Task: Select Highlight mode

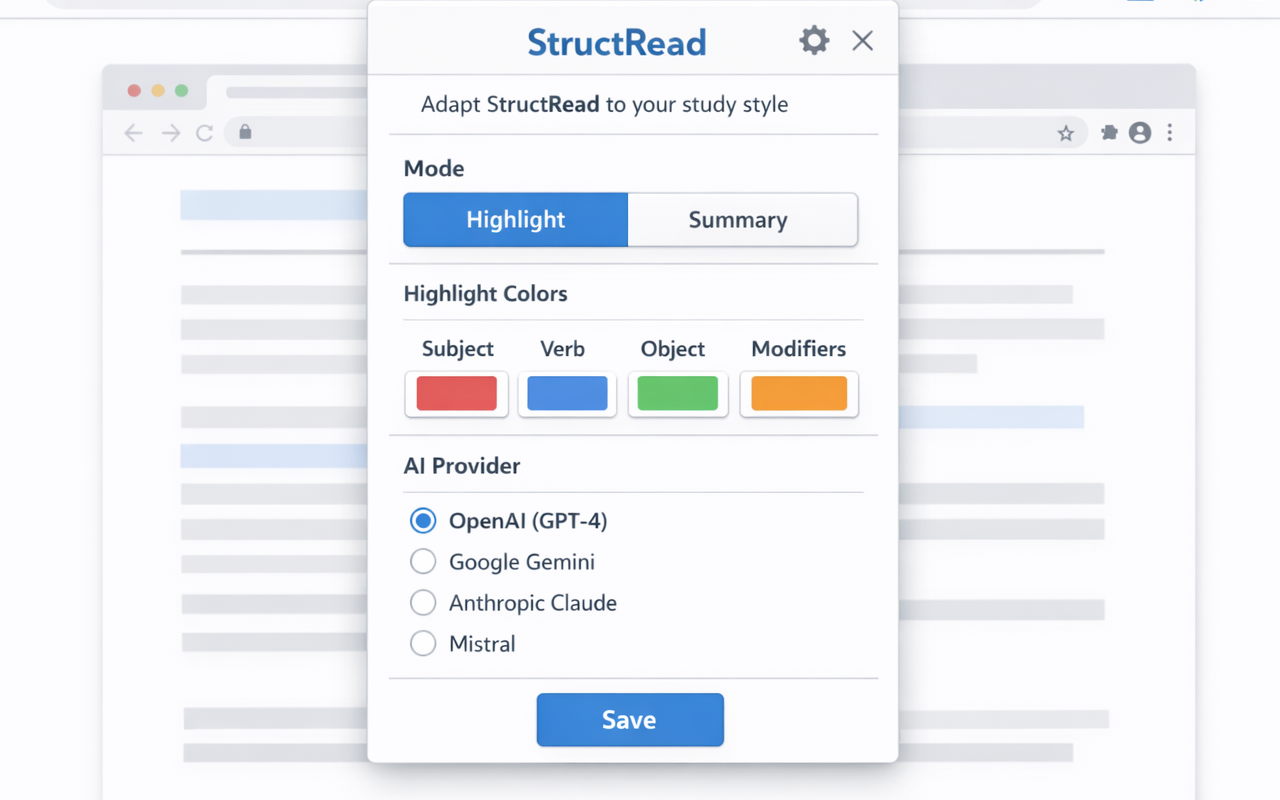Action: 516,220
